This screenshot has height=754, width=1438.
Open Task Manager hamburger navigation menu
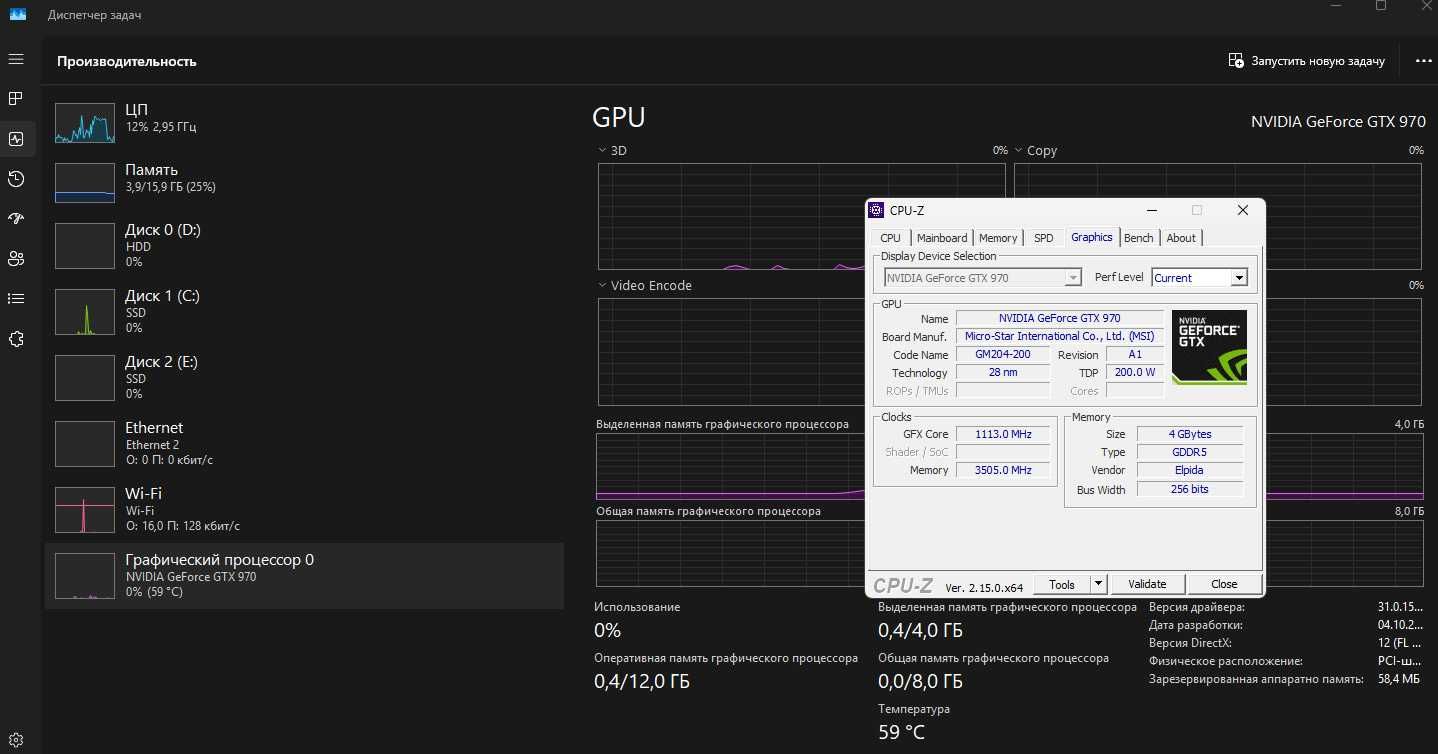tap(16, 59)
